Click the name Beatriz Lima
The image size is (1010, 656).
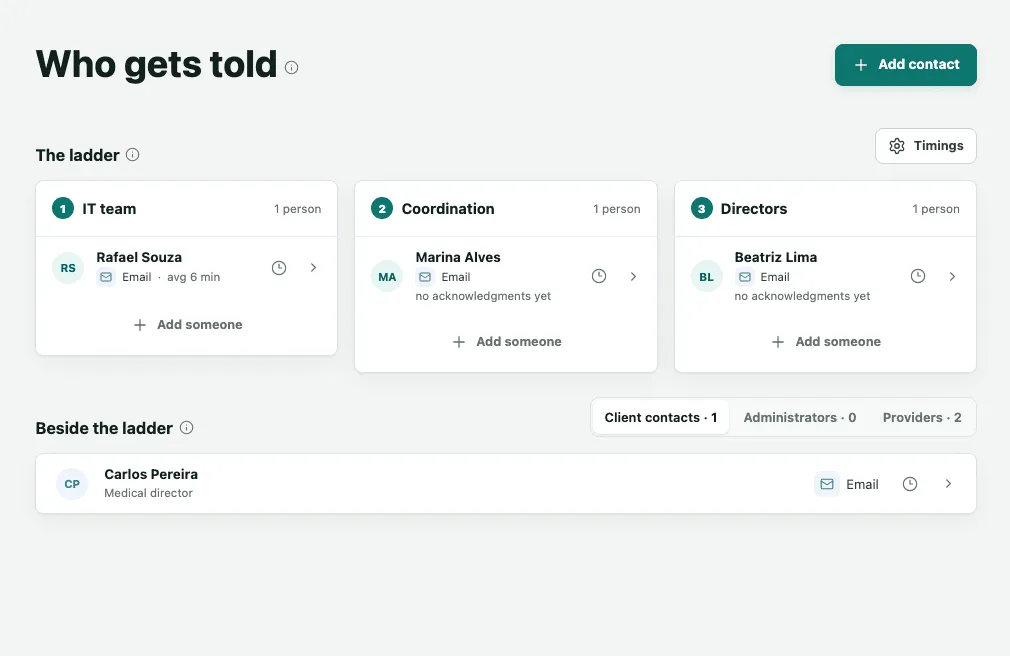(776, 257)
